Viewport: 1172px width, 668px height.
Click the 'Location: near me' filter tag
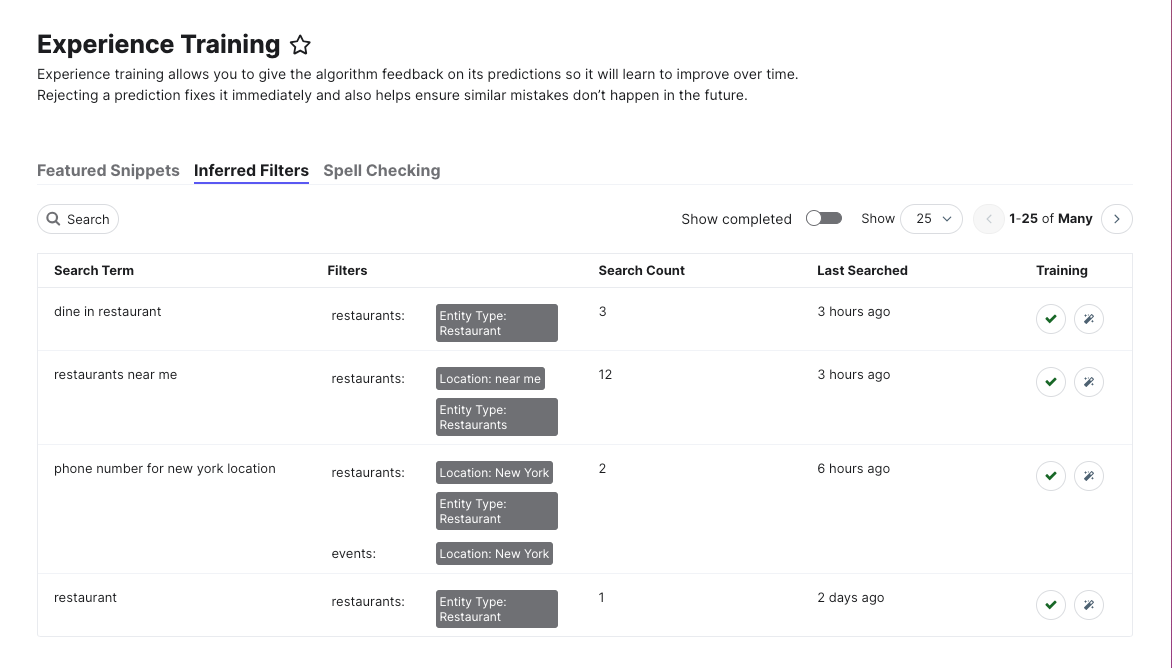click(x=490, y=379)
